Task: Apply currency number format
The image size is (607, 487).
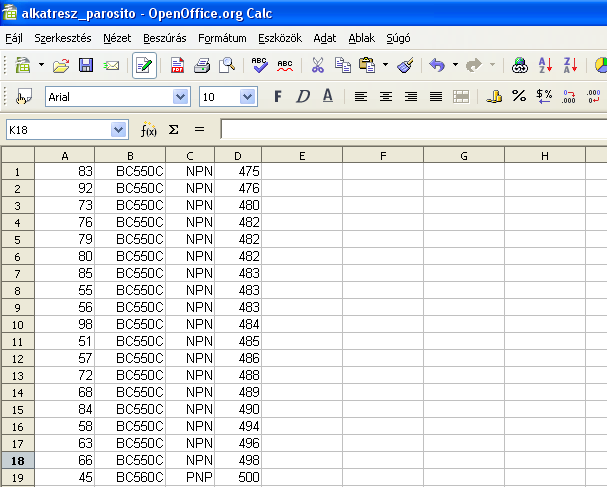Action: pyautogui.click(x=494, y=96)
